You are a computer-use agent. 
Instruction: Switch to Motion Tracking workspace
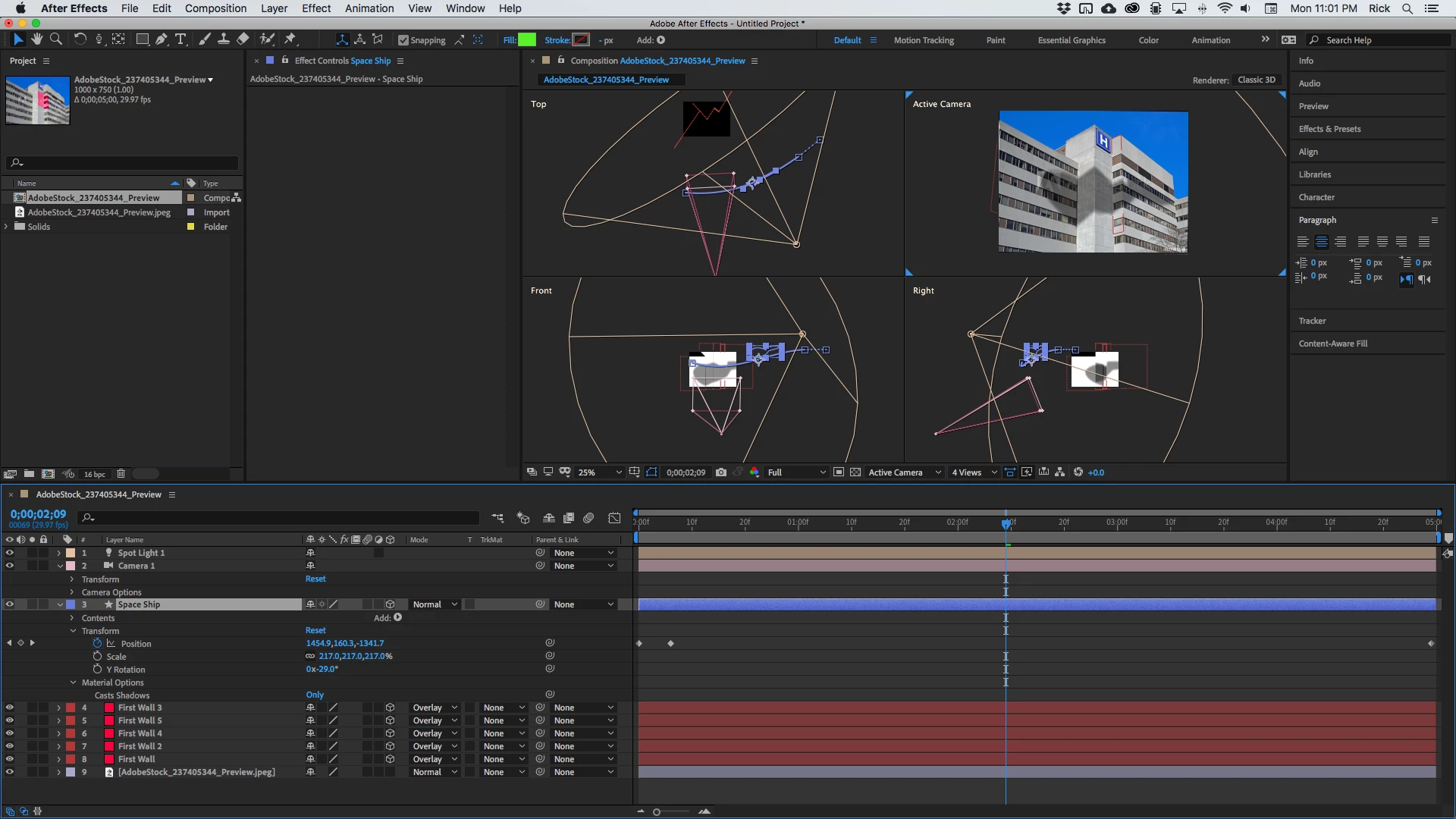(923, 40)
